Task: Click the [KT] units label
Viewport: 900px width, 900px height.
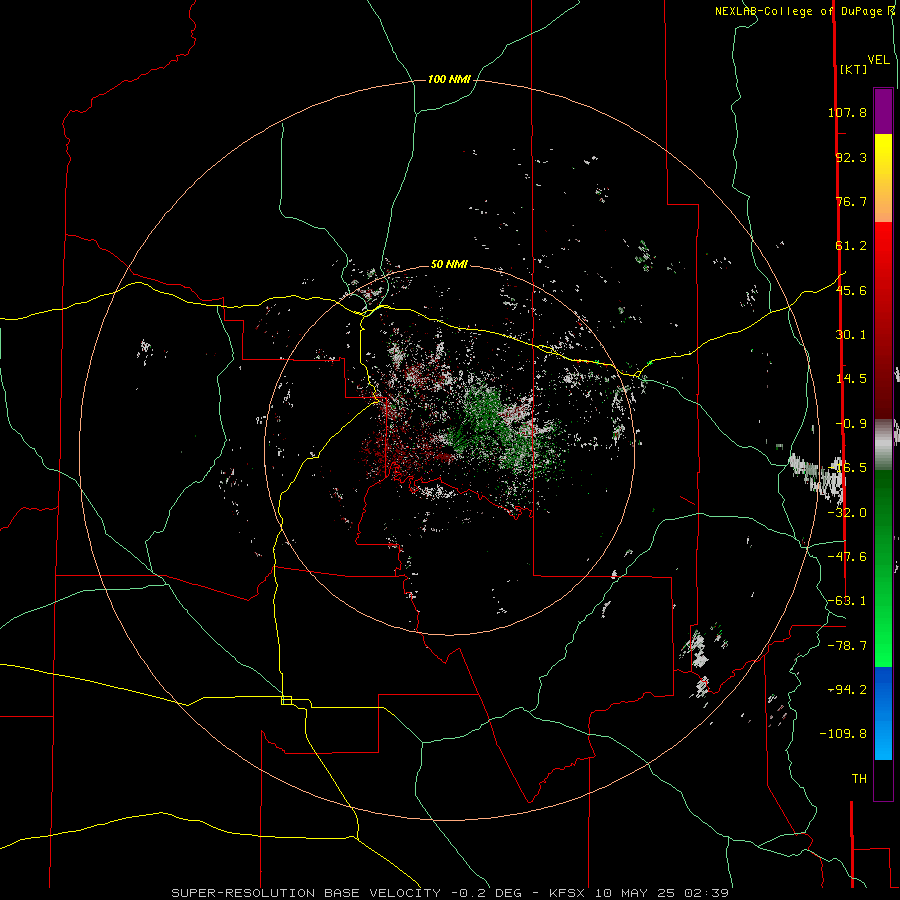Action: pyautogui.click(x=853, y=69)
